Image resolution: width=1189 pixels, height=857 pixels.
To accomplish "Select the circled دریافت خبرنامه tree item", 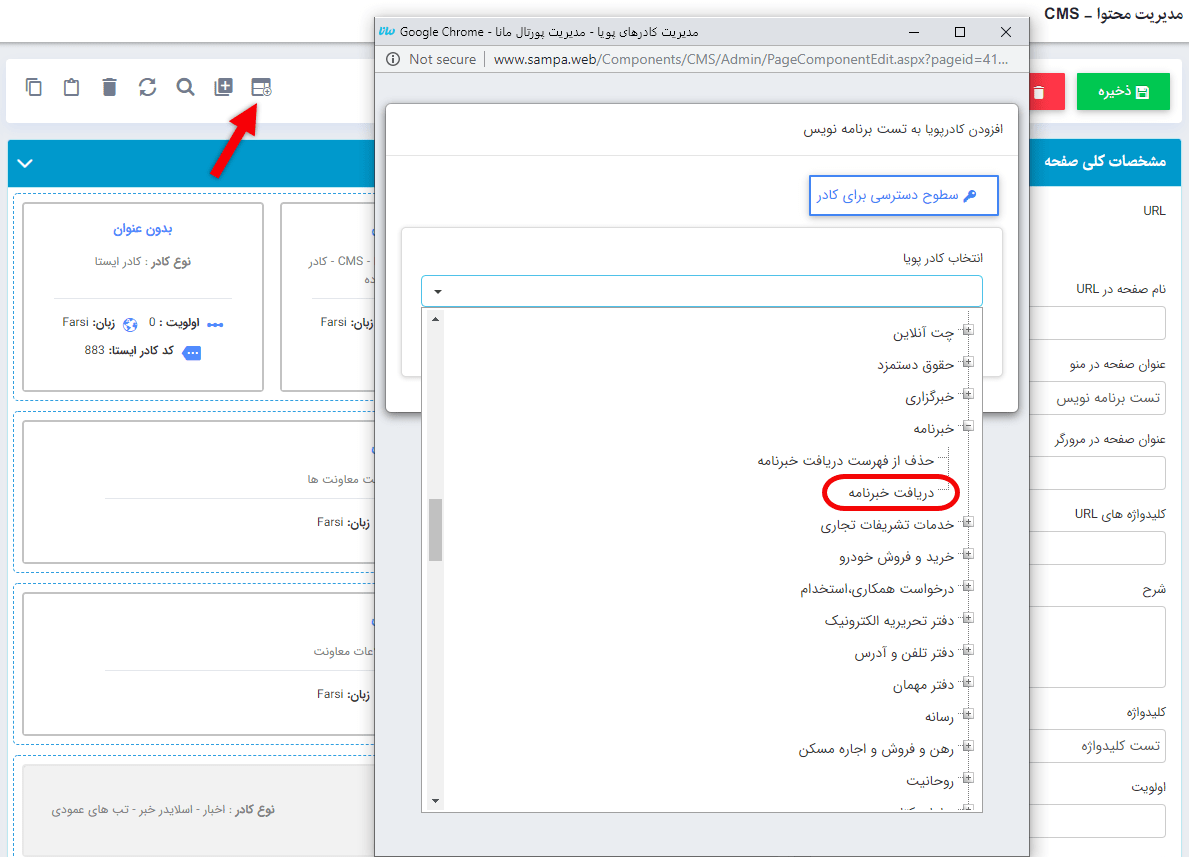I will (891, 492).
